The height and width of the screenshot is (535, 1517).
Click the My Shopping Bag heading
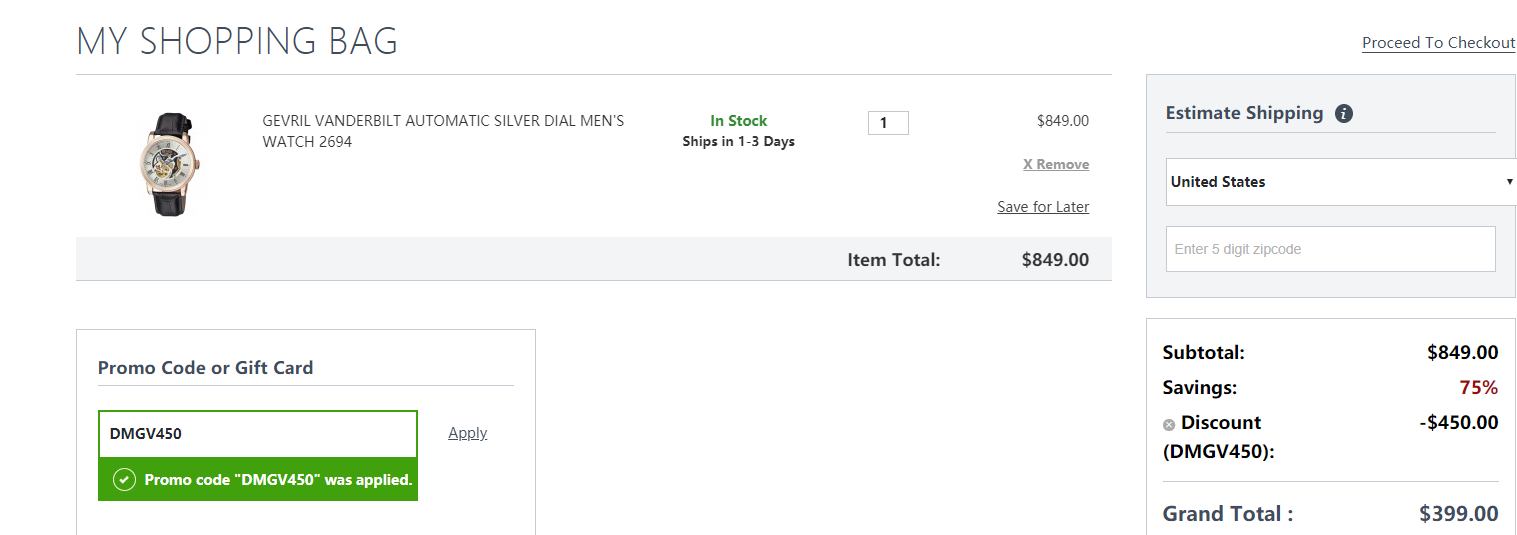(x=237, y=41)
